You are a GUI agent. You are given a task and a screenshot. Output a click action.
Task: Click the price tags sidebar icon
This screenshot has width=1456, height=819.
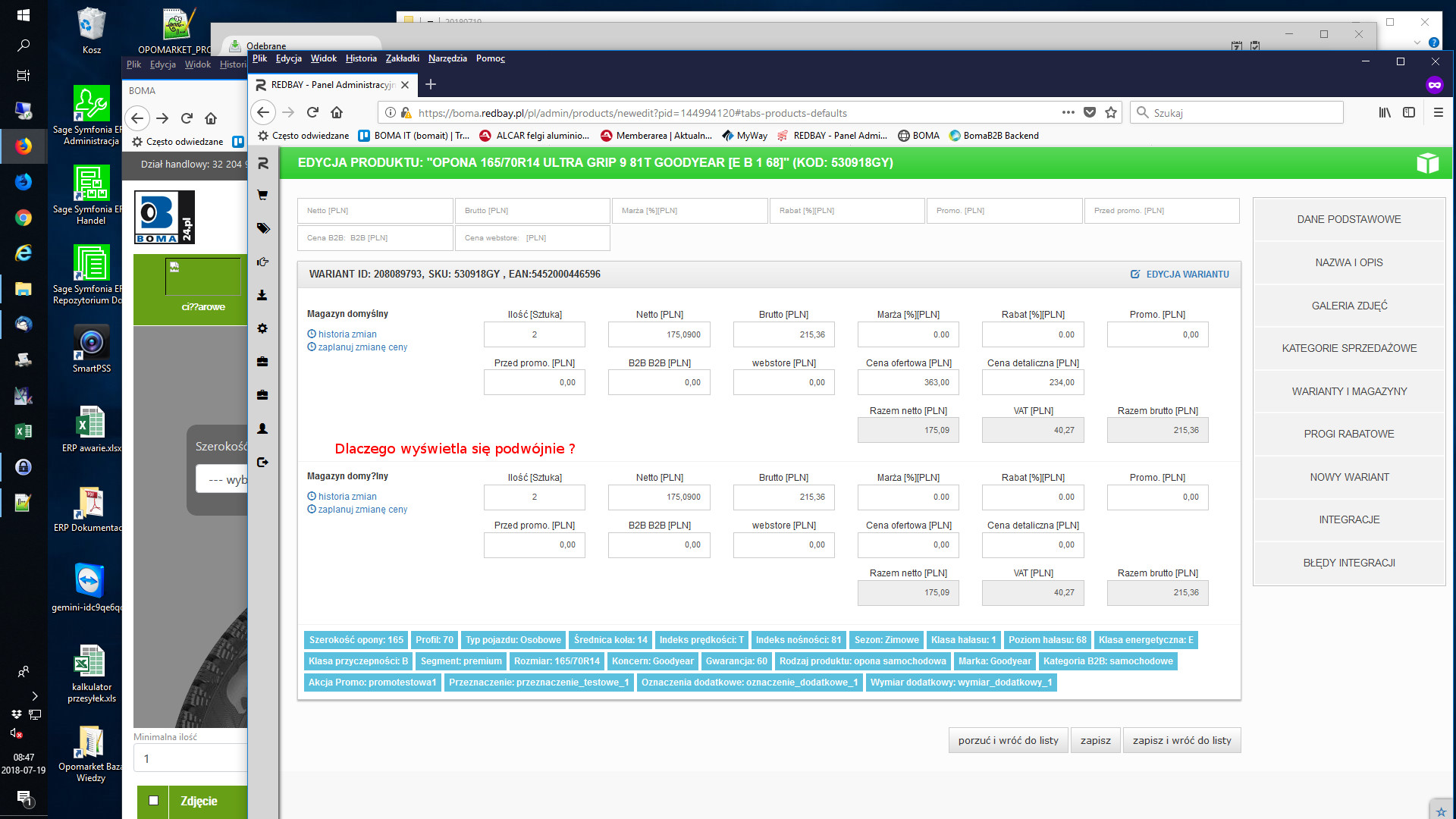(x=262, y=228)
